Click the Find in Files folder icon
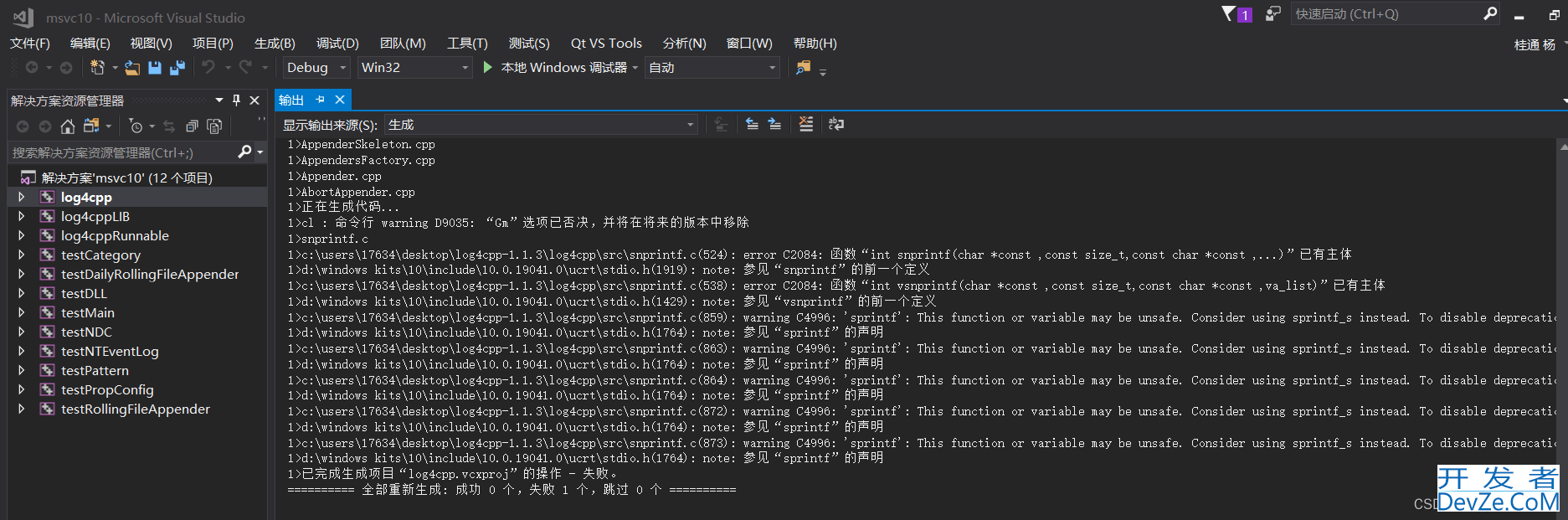 pyautogui.click(x=803, y=67)
